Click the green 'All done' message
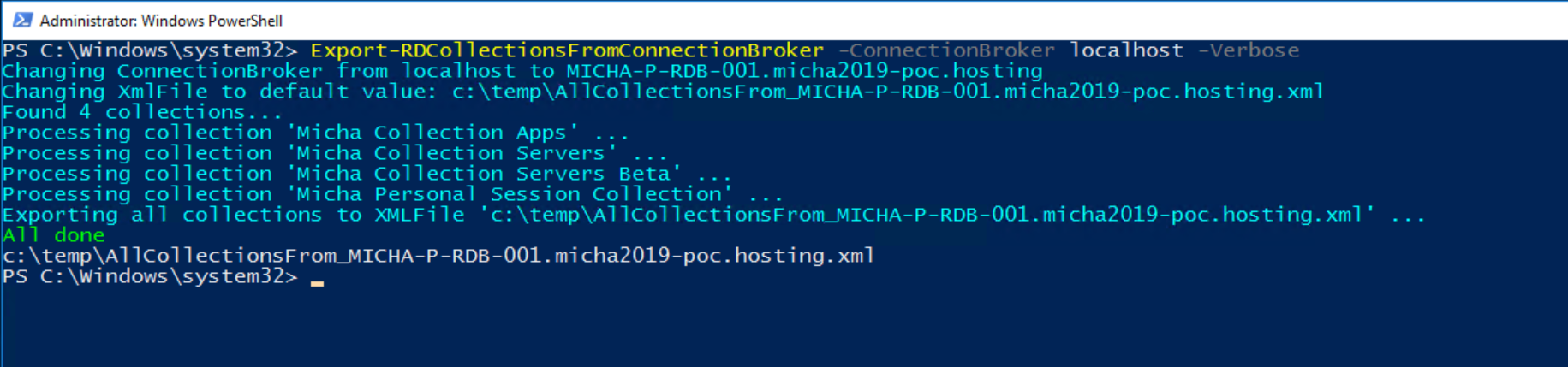Image resolution: width=1568 pixels, height=367 pixels. pos(53,235)
